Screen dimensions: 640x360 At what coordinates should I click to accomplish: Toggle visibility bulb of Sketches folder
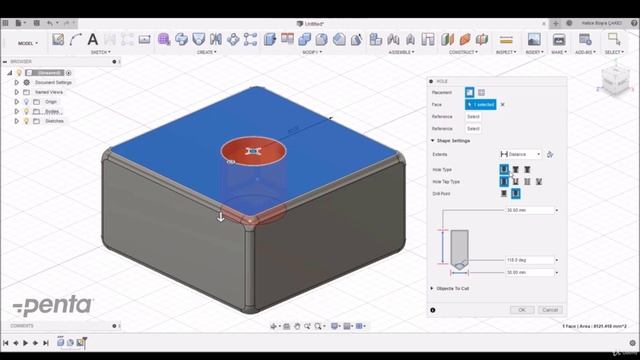pos(27,121)
